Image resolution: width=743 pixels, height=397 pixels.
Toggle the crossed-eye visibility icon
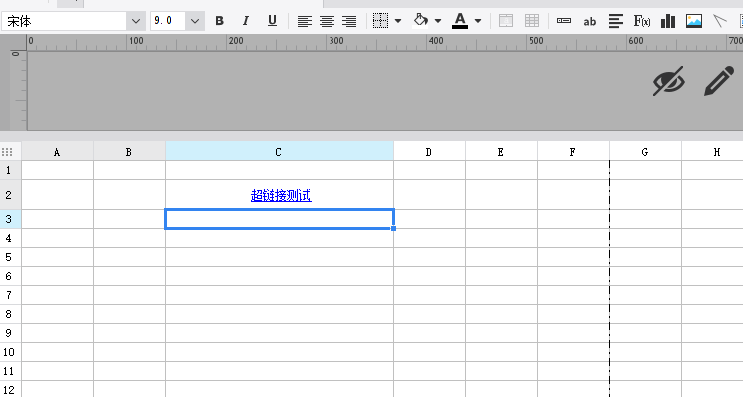669,81
